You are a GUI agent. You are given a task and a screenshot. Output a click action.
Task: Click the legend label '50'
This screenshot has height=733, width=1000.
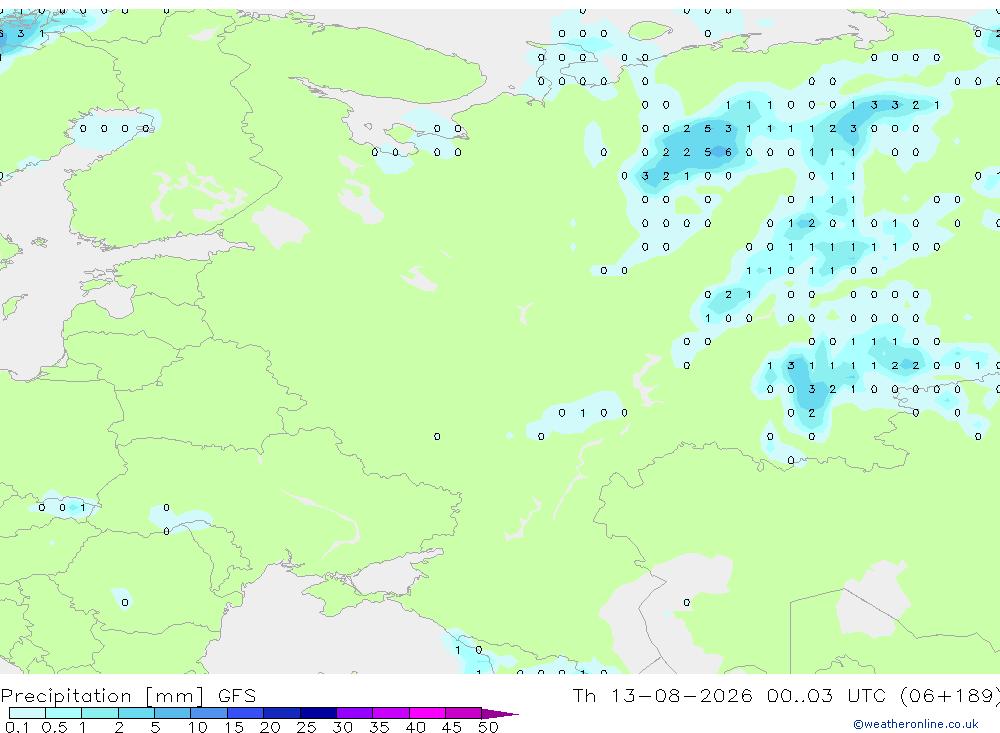click(488, 727)
